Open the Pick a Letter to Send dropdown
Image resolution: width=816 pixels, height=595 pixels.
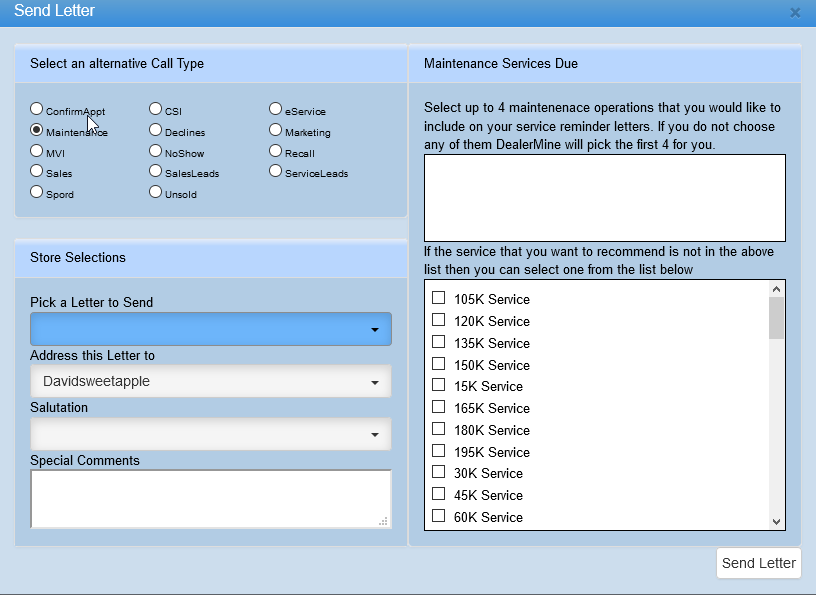click(210, 329)
